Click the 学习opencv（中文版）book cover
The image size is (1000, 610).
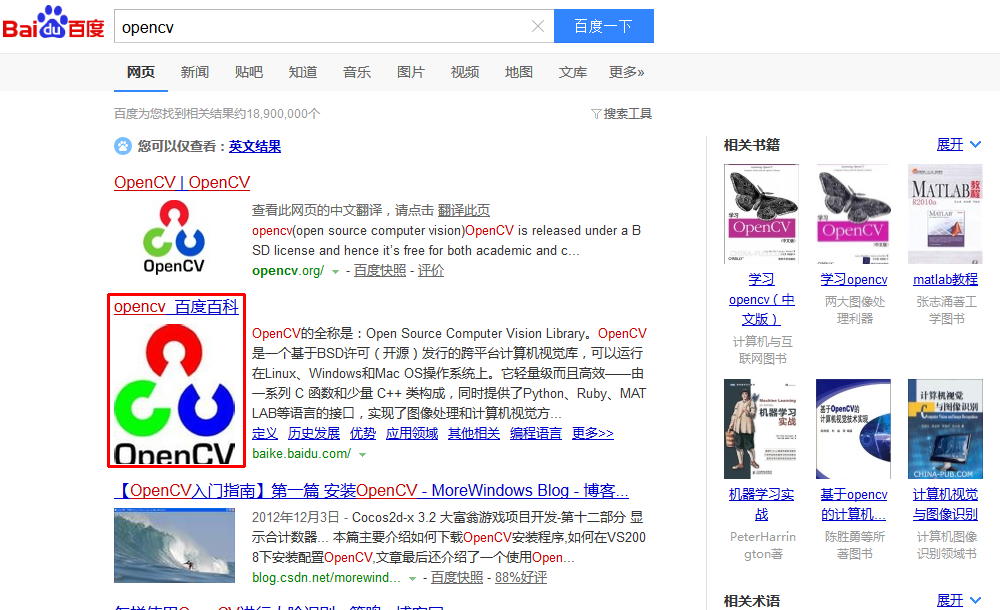click(761, 214)
